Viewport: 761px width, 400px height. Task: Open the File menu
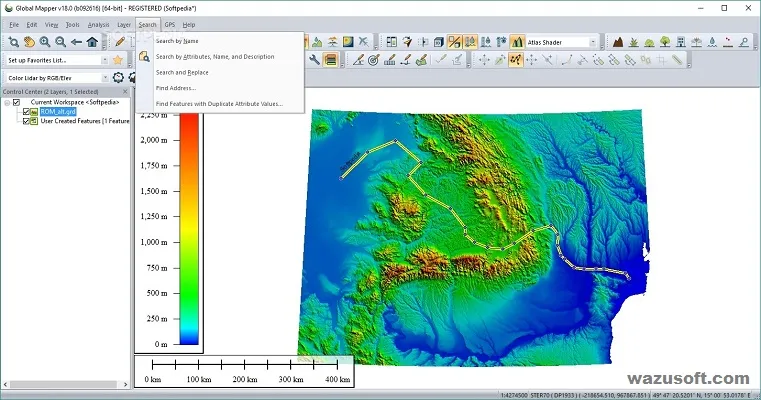(x=14, y=25)
